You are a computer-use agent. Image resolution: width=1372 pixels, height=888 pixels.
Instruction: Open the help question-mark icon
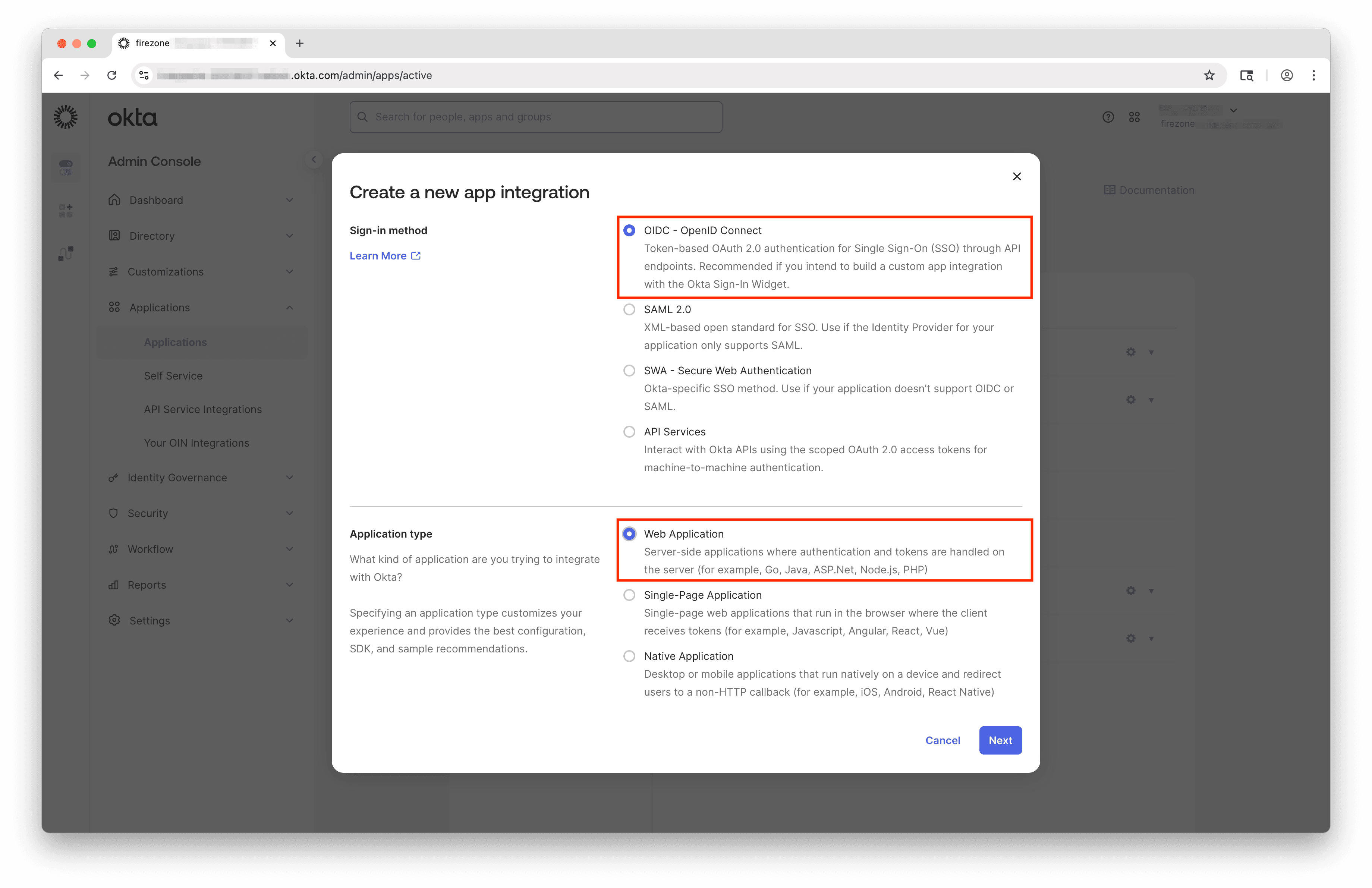[1107, 117]
